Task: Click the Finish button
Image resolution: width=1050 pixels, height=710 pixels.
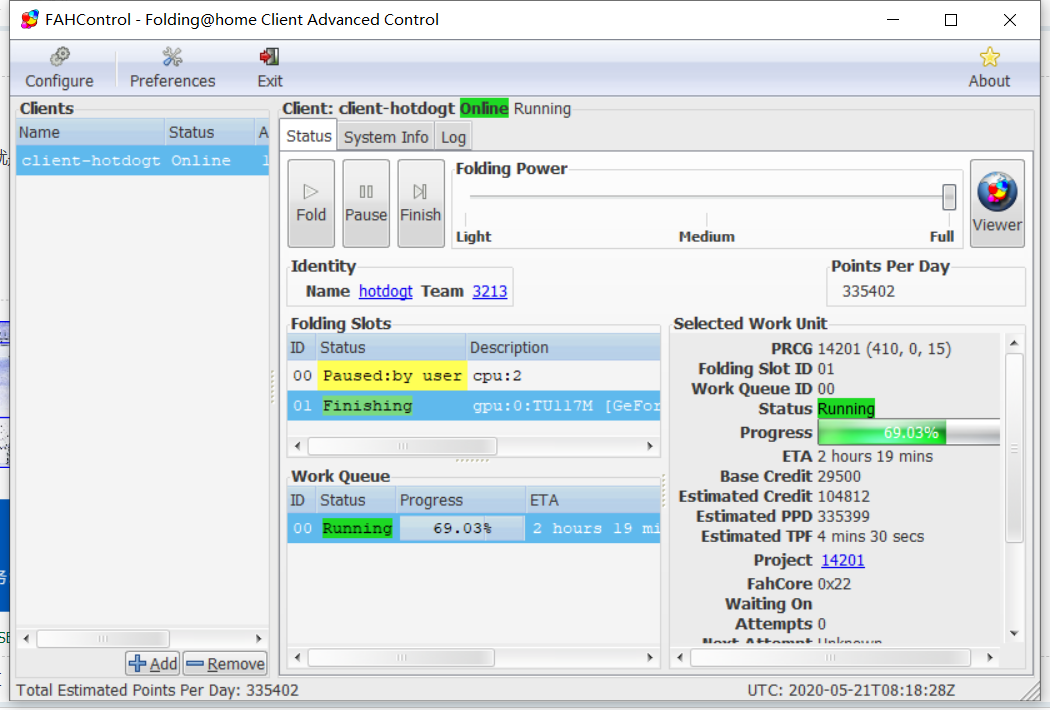Action: tap(421, 203)
